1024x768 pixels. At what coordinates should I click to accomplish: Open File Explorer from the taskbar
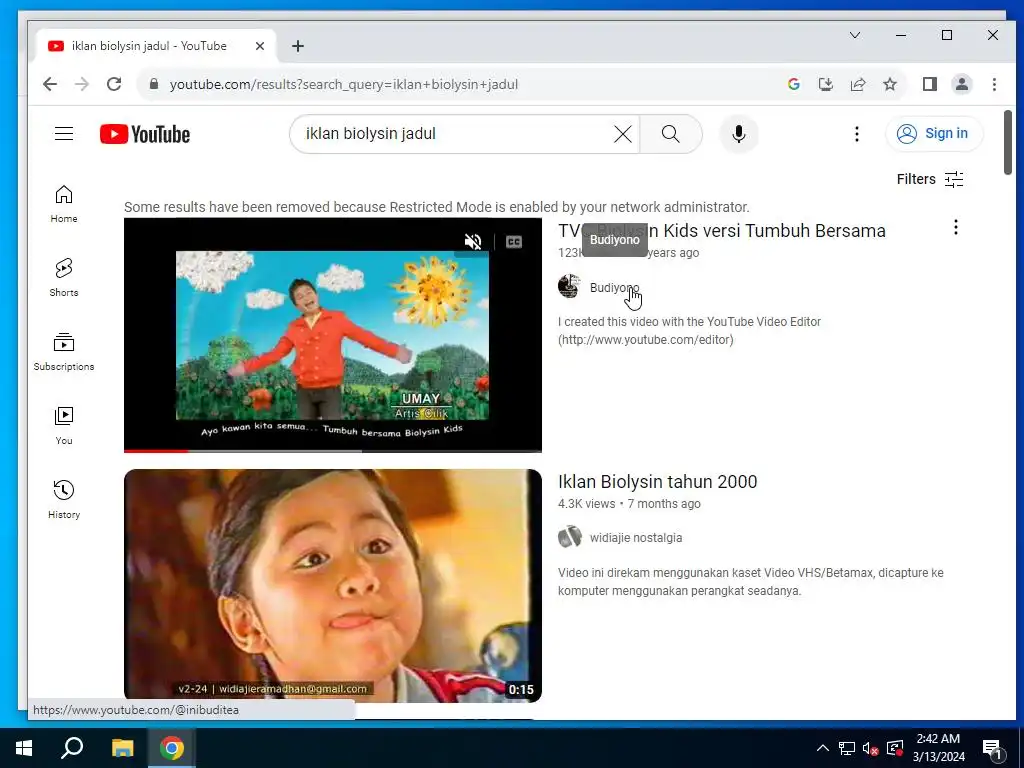click(x=122, y=748)
